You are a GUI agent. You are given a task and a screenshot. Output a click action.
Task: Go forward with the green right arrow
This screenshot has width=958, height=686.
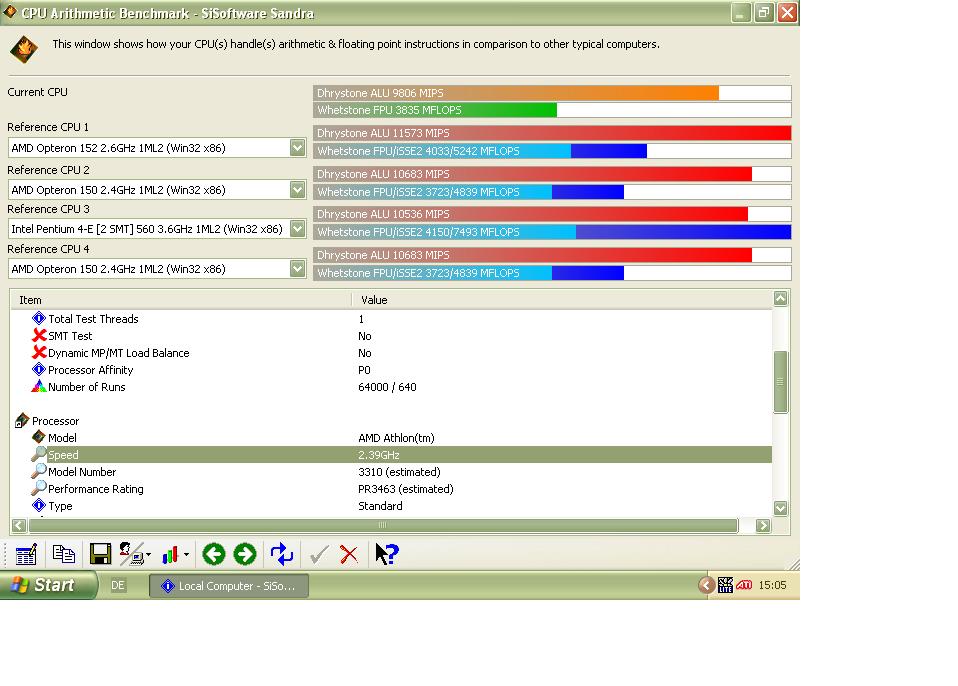coord(244,554)
